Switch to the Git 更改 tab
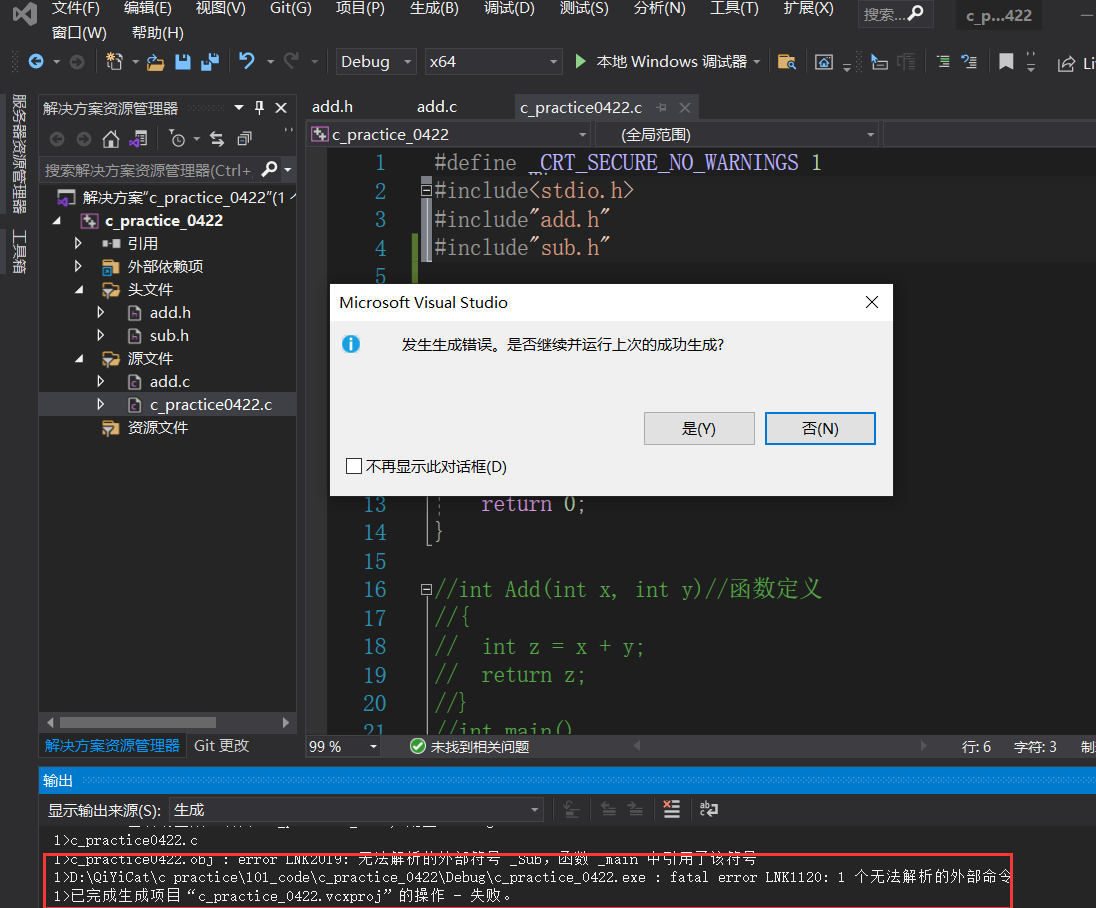The height and width of the screenshot is (908, 1096). [222, 746]
